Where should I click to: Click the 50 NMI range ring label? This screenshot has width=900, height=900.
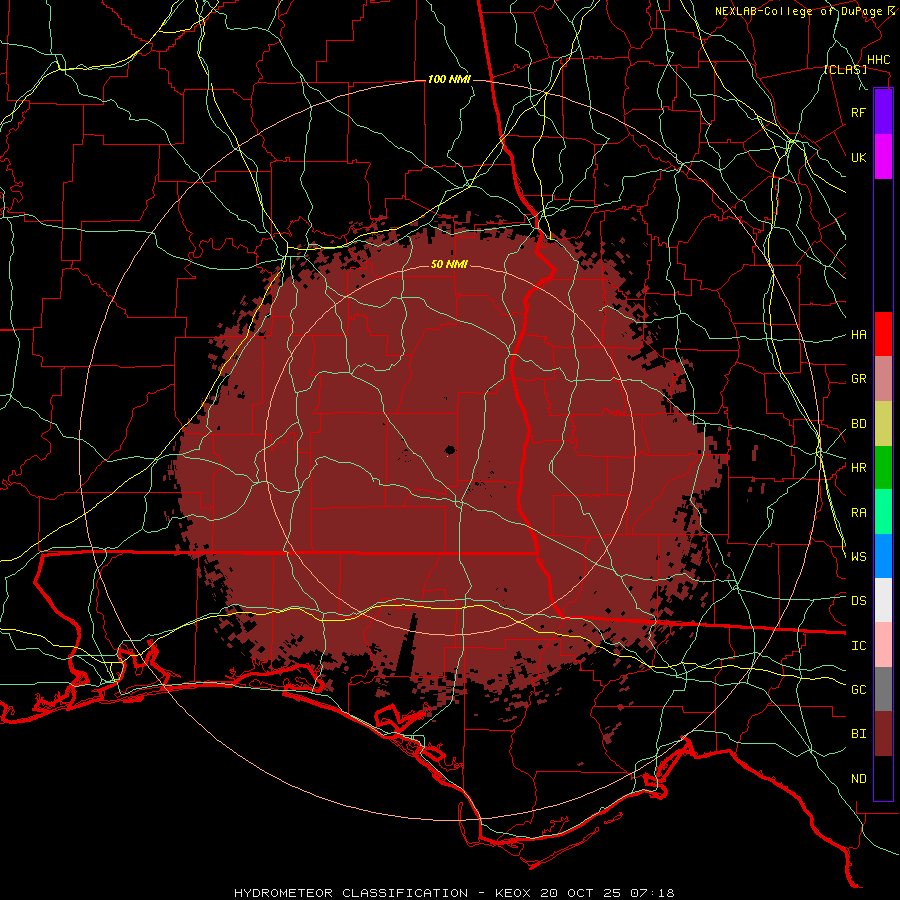pos(449,264)
